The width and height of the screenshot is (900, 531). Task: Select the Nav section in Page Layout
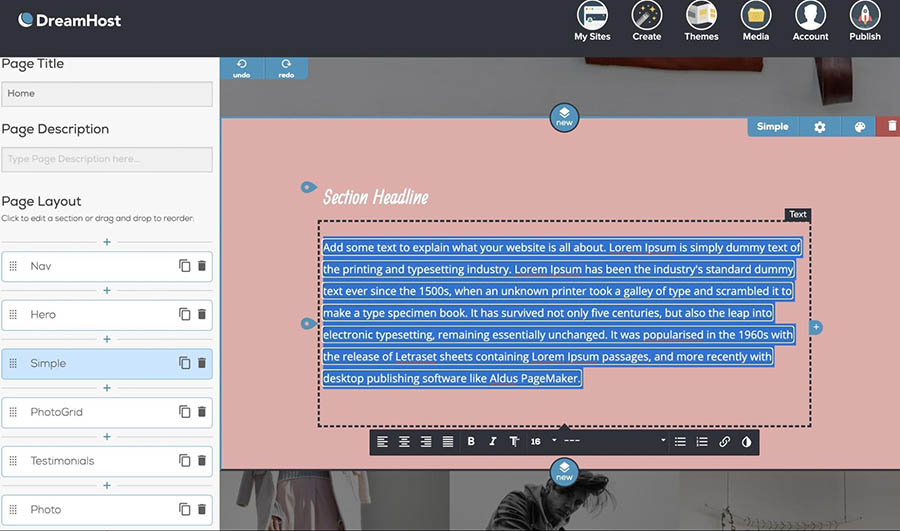point(90,266)
